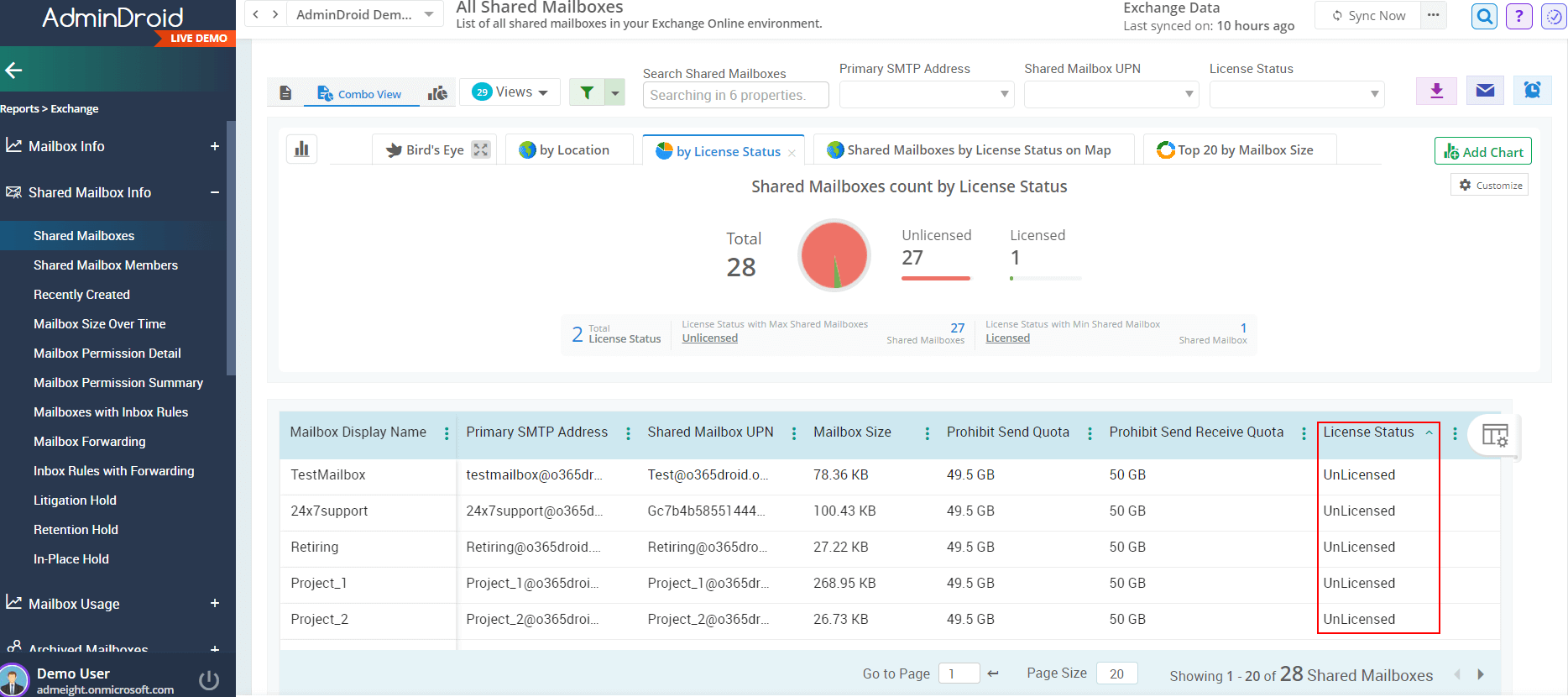Image resolution: width=1568 pixels, height=697 pixels.
Task: Expand Bird's Eye chart to fullscreen
Action: 480,149
